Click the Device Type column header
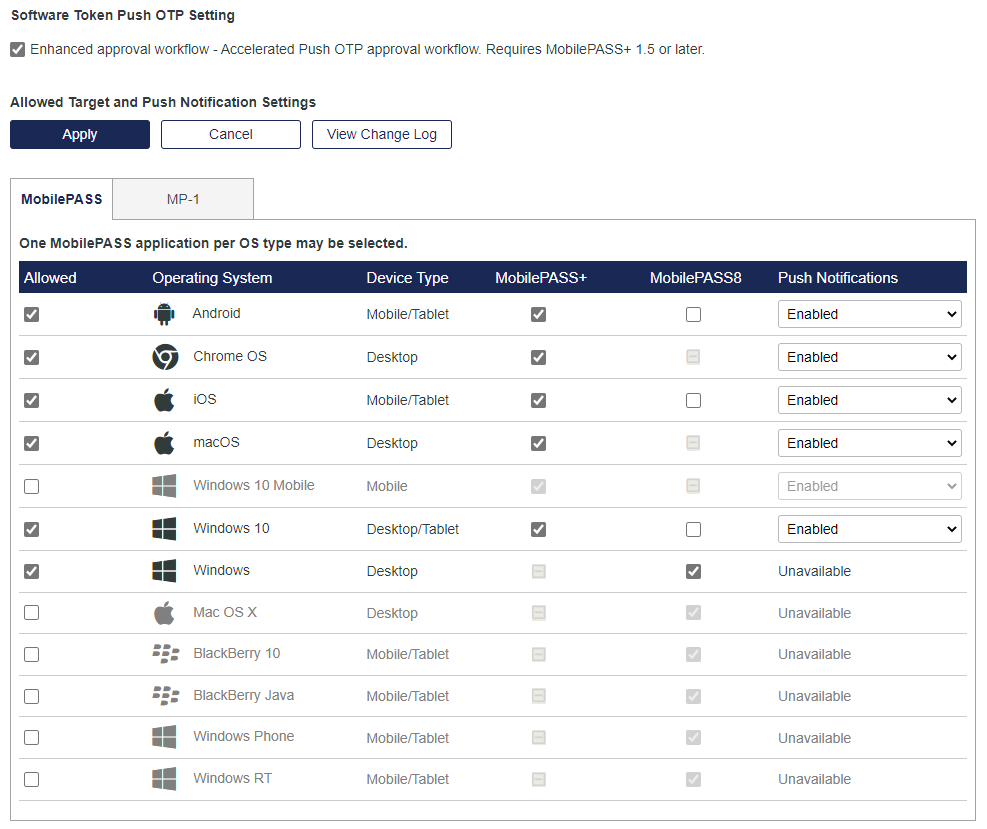This screenshot has width=987, height=829. click(x=407, y=278)
